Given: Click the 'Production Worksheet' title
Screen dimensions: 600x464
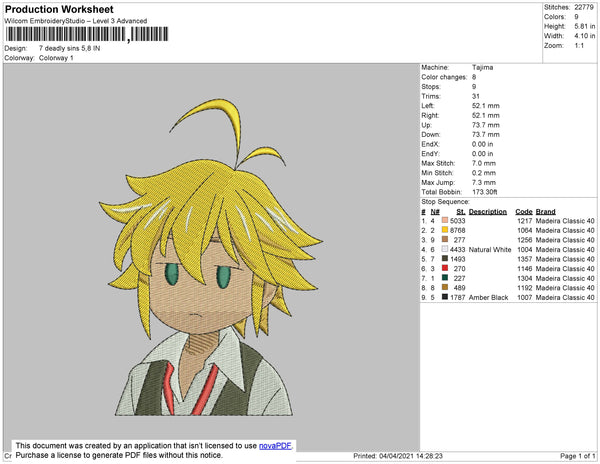Looking at the screenshot, I should coord(59,9).
